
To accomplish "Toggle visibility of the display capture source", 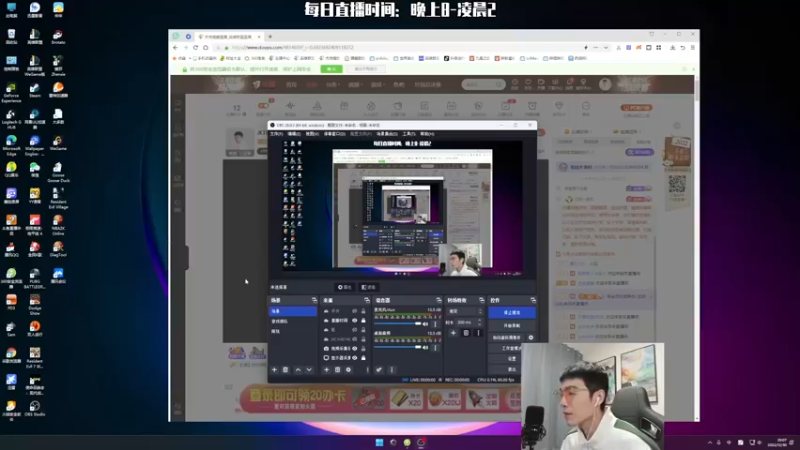I will coord(355,358).
